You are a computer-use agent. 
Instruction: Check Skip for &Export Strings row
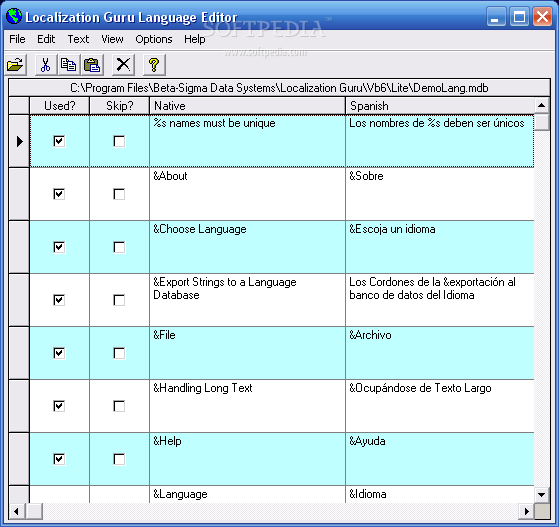click(x=119, y=300)
